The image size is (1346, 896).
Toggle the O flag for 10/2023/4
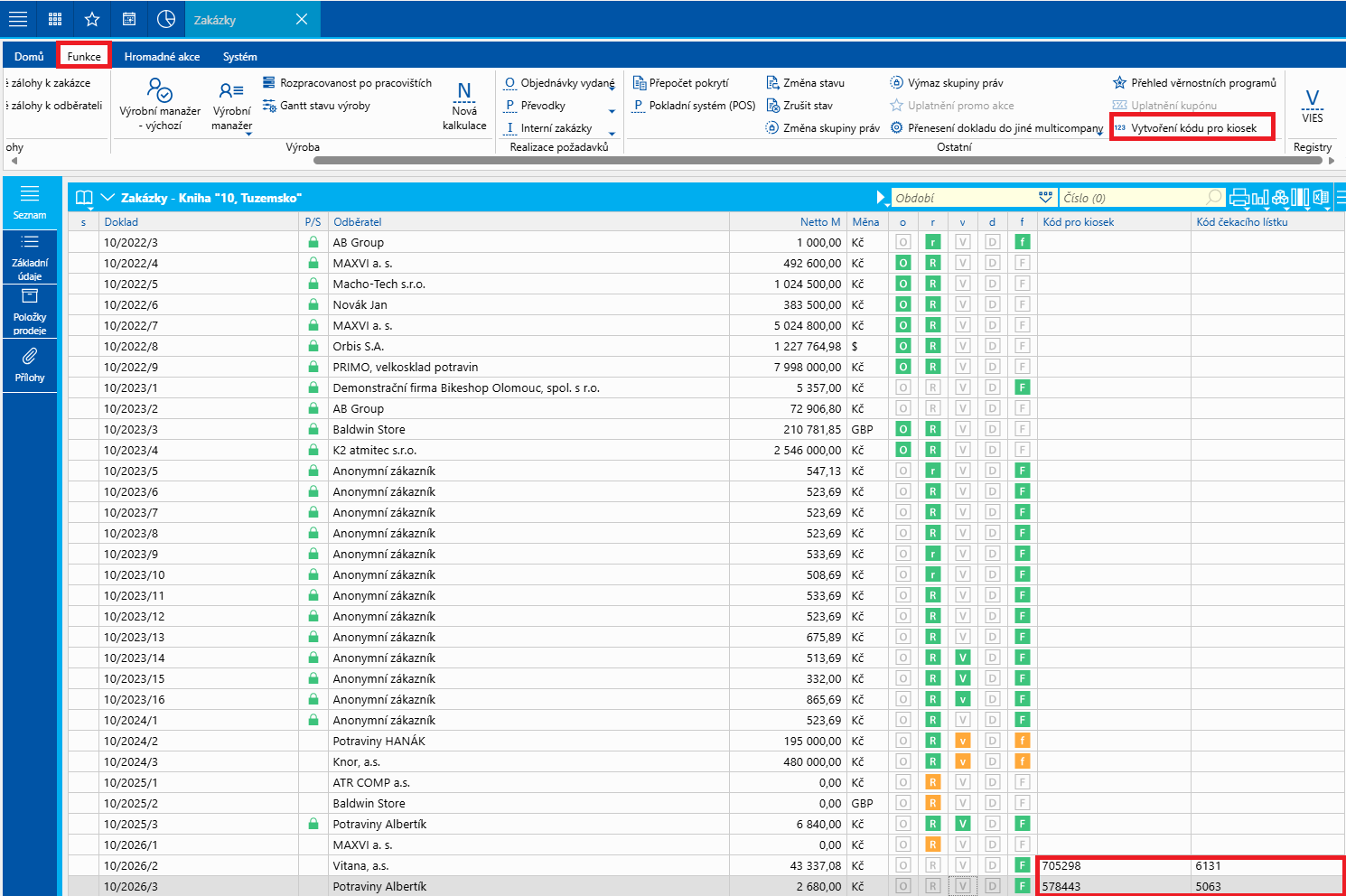click(x=902, y=450)
